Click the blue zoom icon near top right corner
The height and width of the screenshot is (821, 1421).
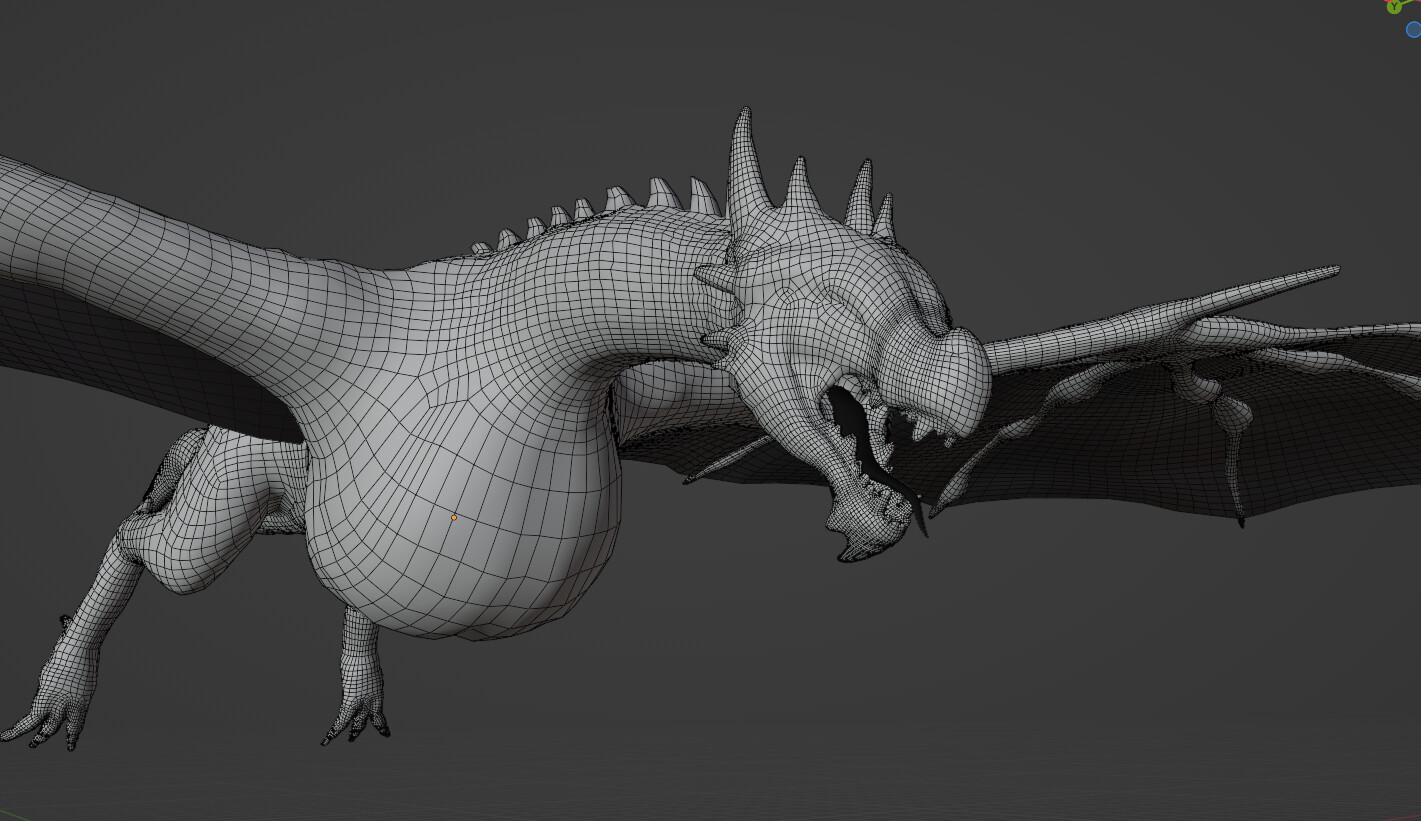pos(1413,29)
